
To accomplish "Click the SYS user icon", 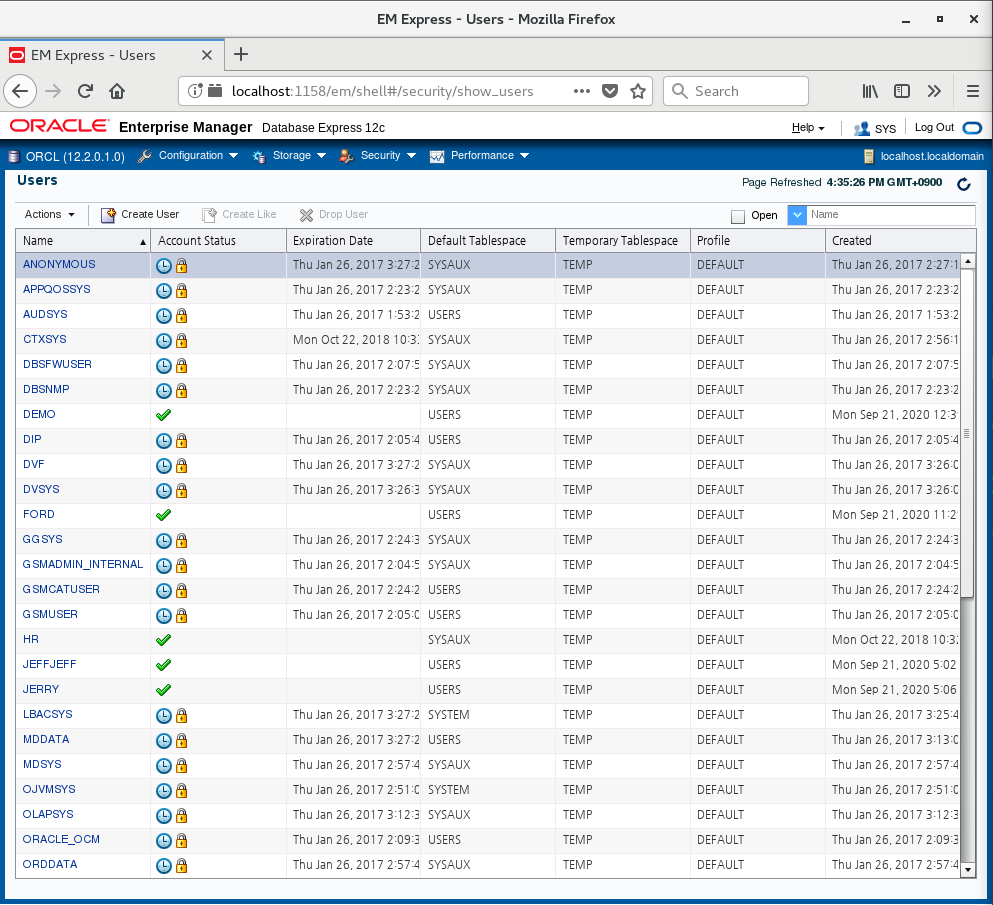I will point(861,129).
